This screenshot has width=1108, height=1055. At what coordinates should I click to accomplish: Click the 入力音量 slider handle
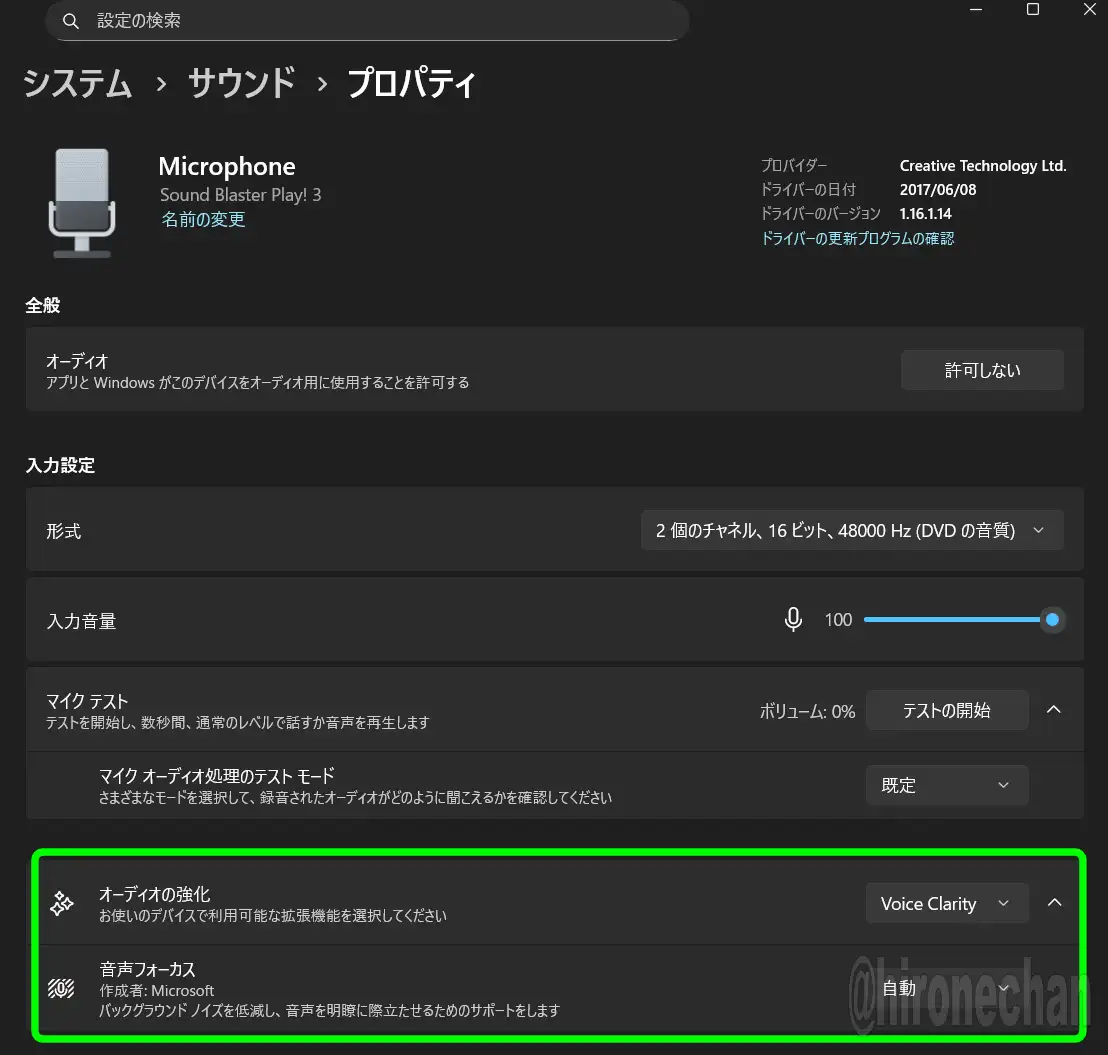(1051, 620)
